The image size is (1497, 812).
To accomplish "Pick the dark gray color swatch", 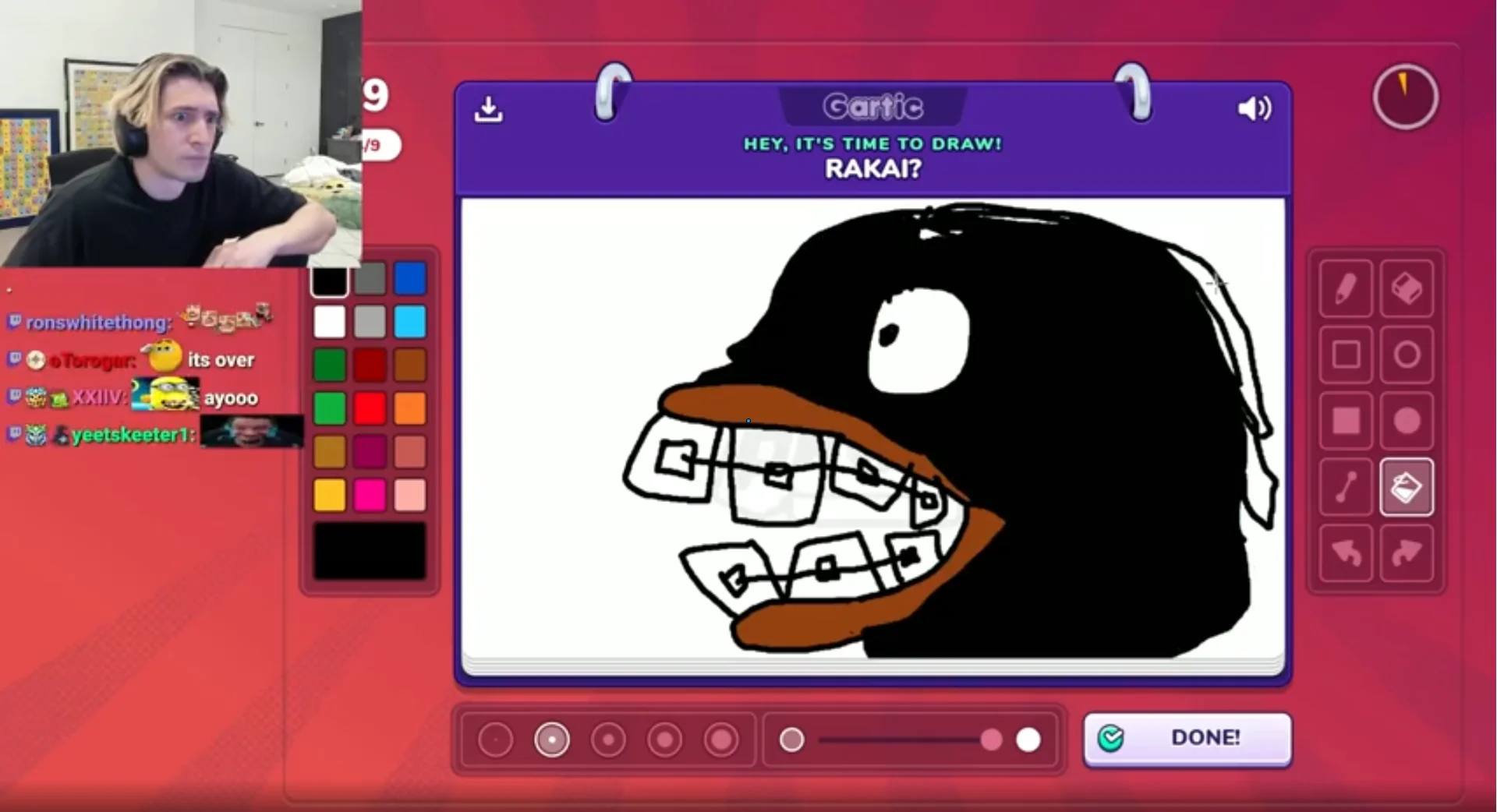I will [370, 279].
